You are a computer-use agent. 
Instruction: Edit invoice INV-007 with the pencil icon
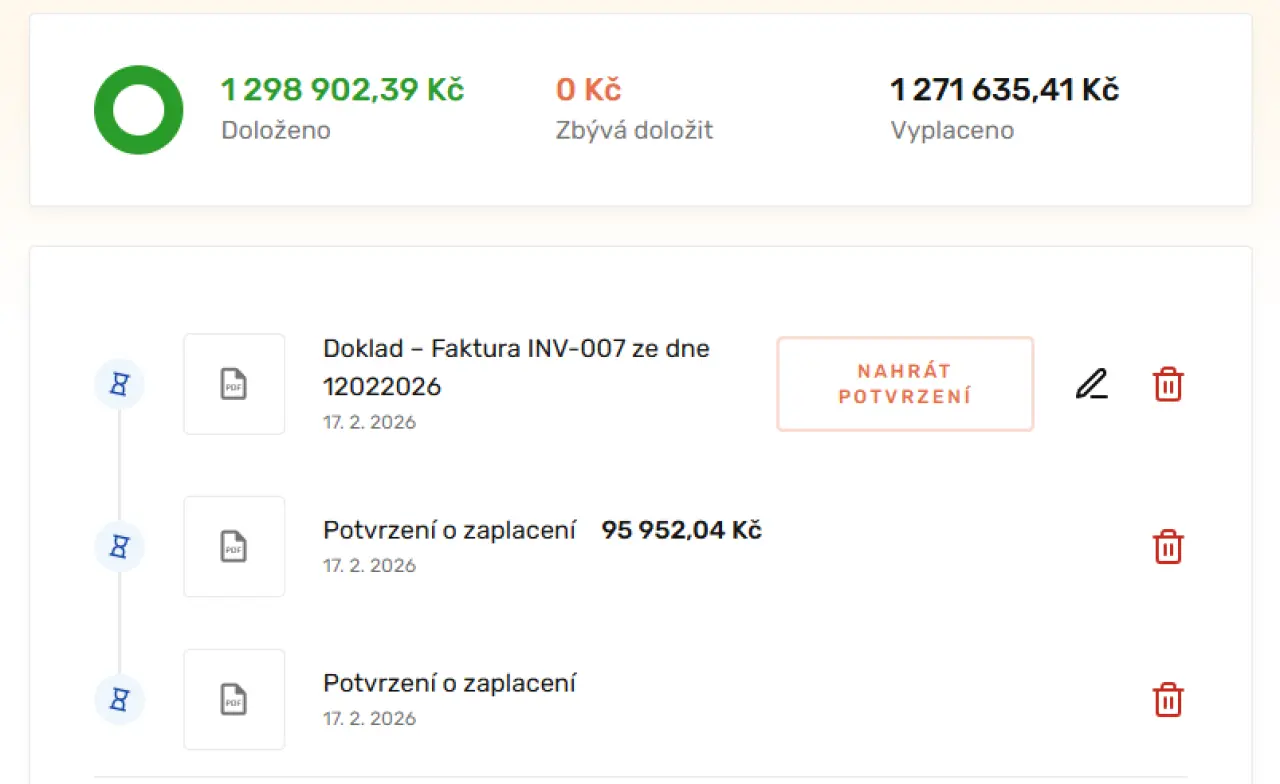tap(1092, 384)
